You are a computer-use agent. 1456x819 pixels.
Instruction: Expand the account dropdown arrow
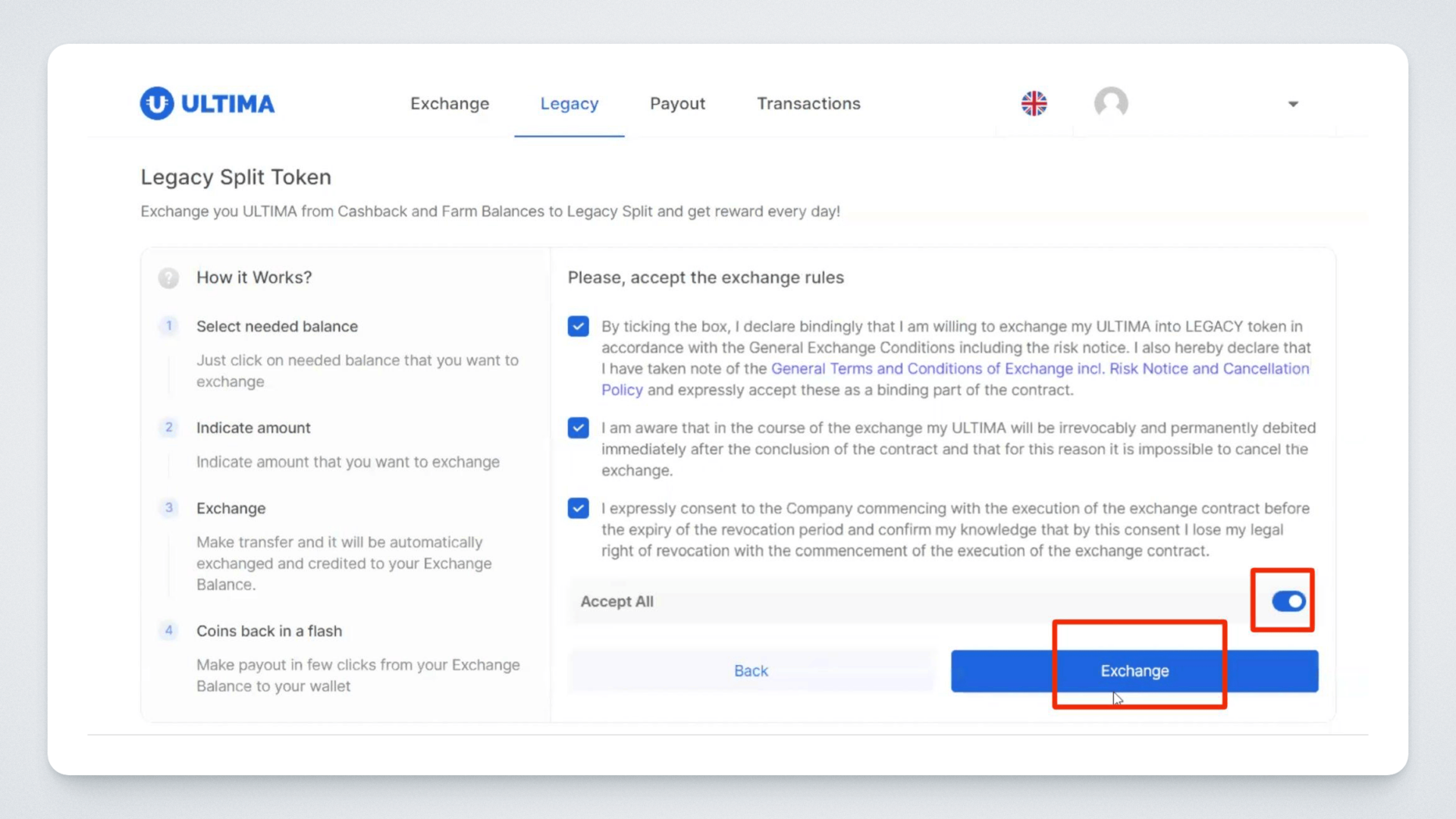1293,104
